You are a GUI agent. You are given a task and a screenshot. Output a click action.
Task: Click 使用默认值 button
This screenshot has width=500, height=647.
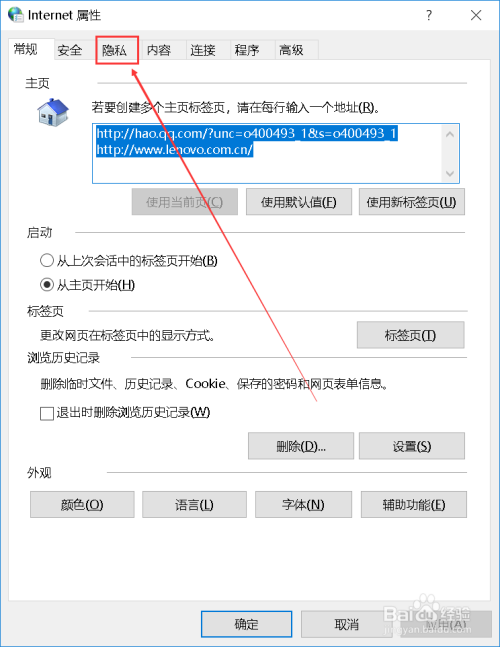click(x=299, y=202)
